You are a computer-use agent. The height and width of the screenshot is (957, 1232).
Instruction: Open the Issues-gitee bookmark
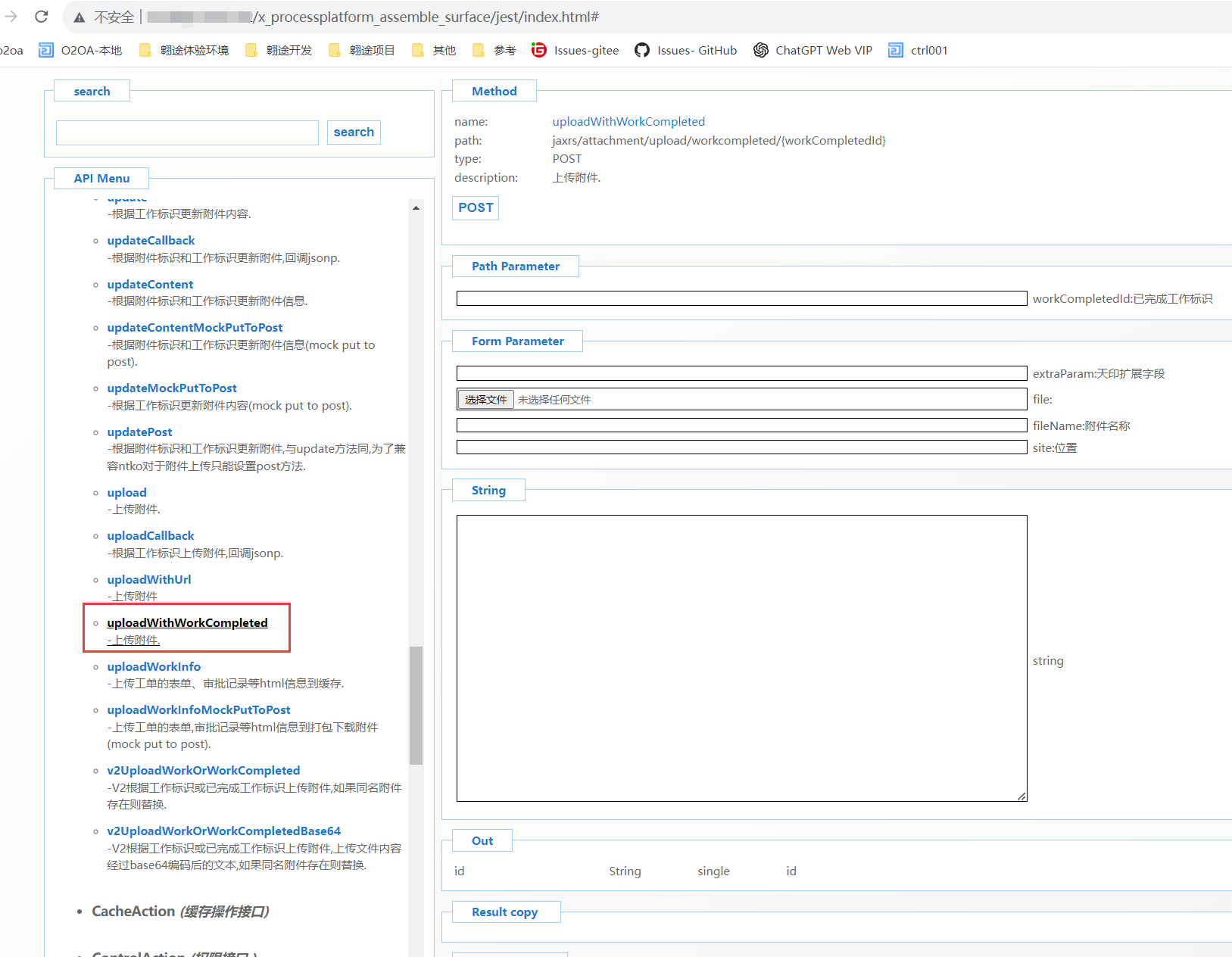[575, 51]
